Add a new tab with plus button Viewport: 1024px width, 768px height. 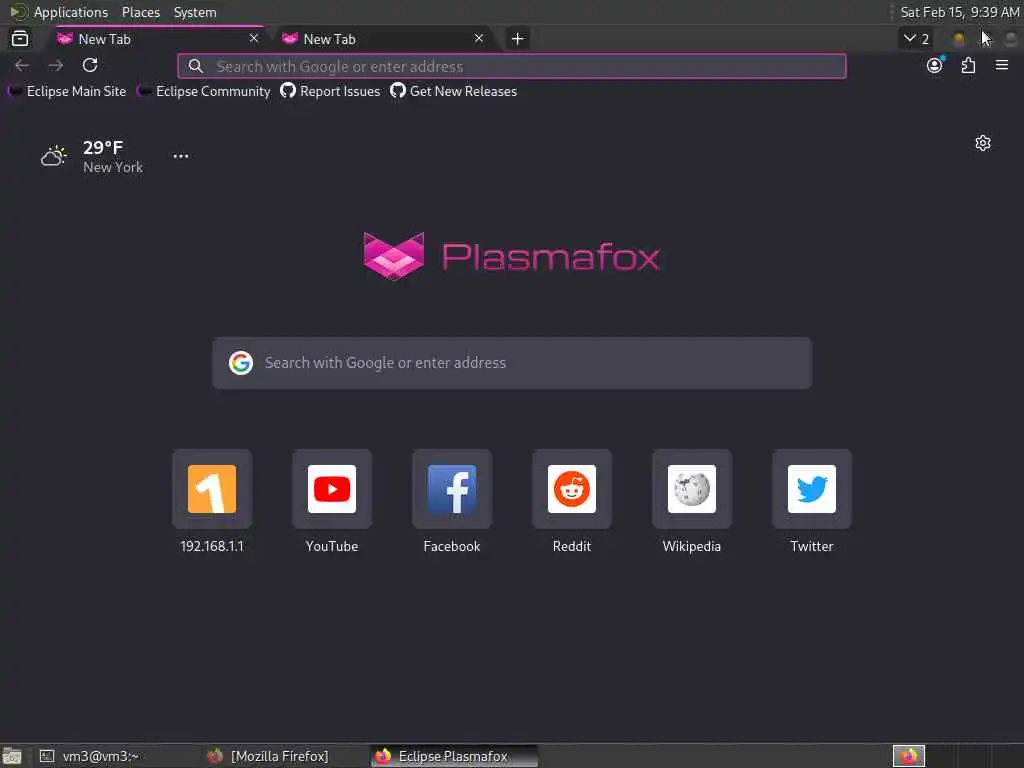(517, 39)
